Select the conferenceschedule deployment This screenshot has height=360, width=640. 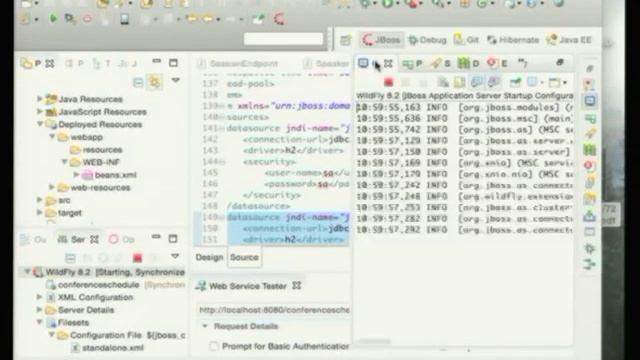[93, 284]
